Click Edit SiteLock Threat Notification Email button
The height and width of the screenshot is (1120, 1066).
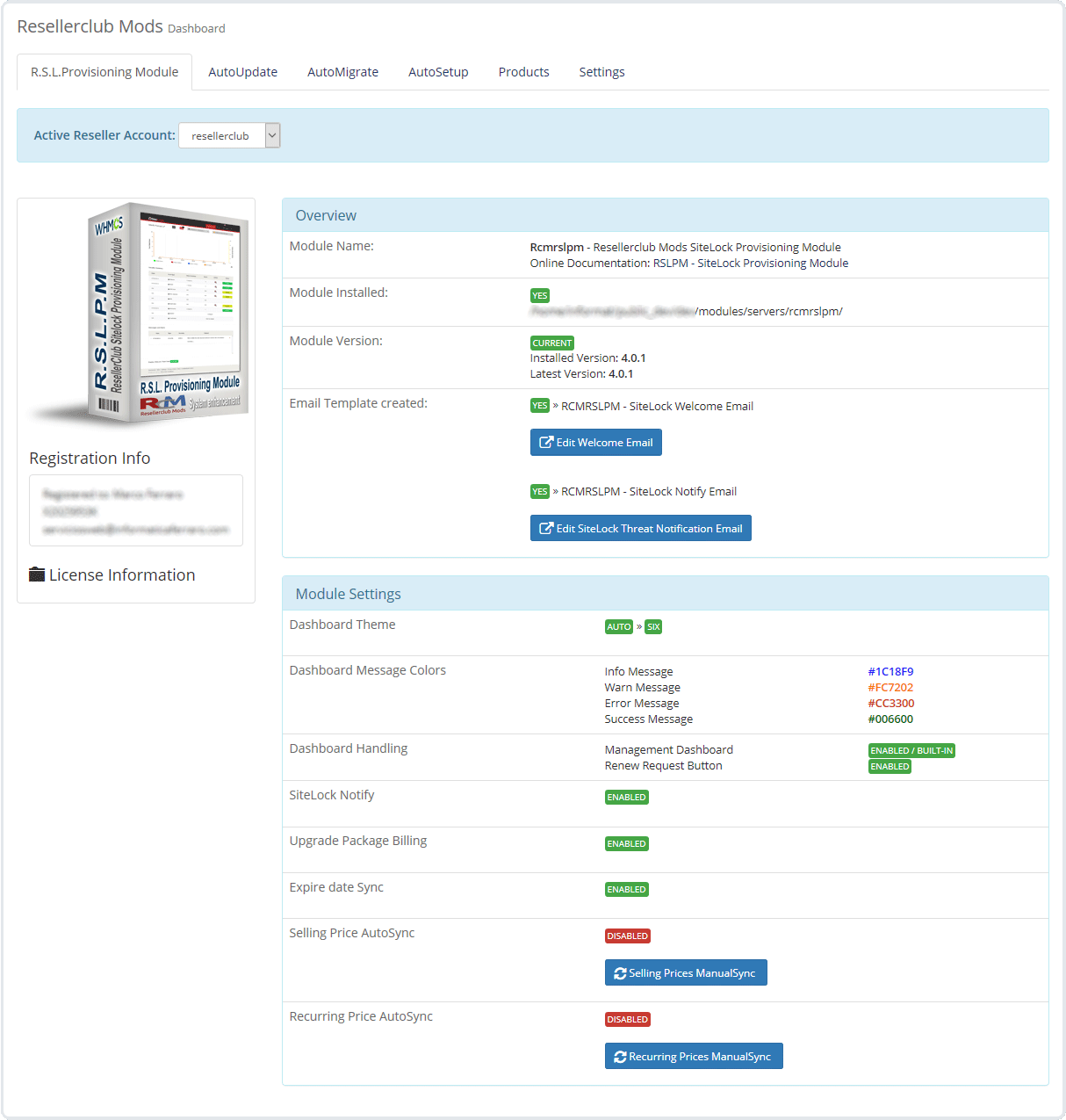641,529
